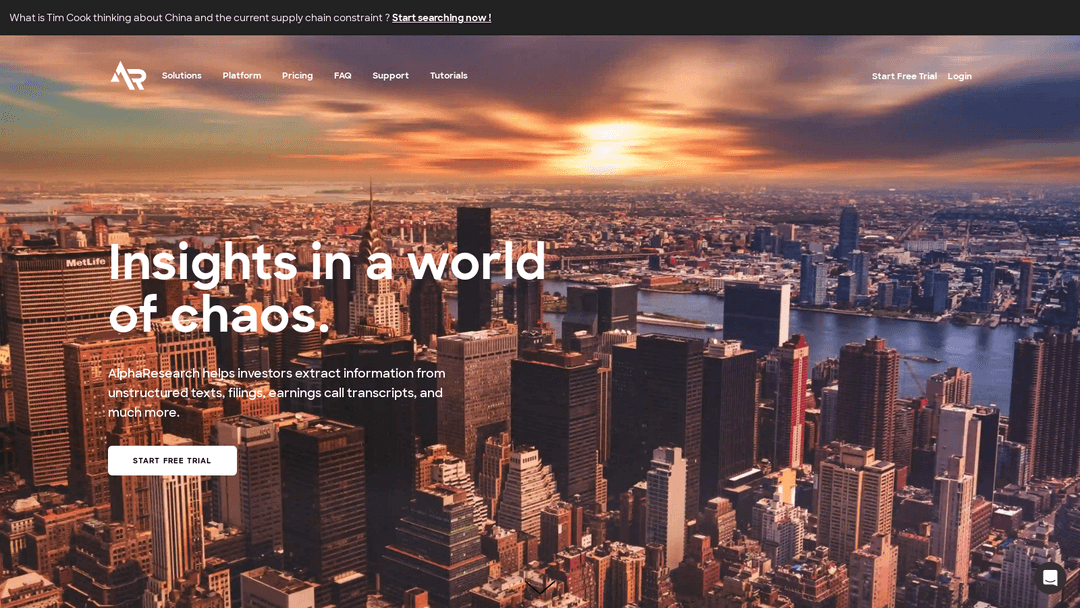Log in to your AlphaResearch account
This screenshot has height=608, width=1080.
(x=959, y=76)
